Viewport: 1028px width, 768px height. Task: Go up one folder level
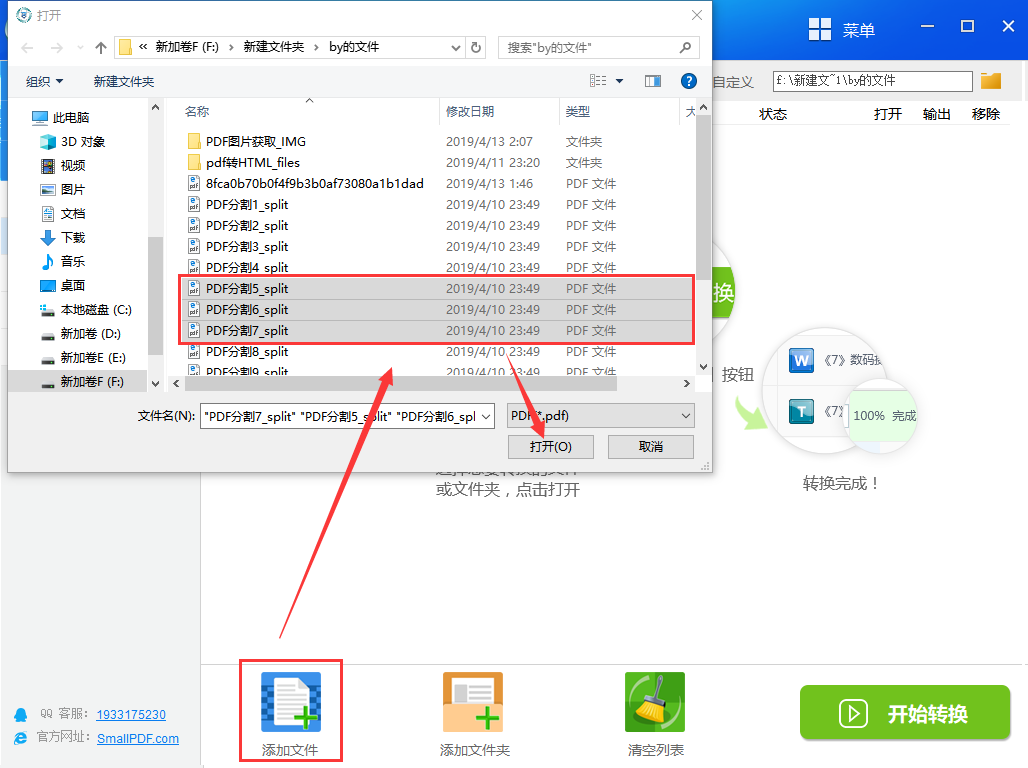click(100, 48)
